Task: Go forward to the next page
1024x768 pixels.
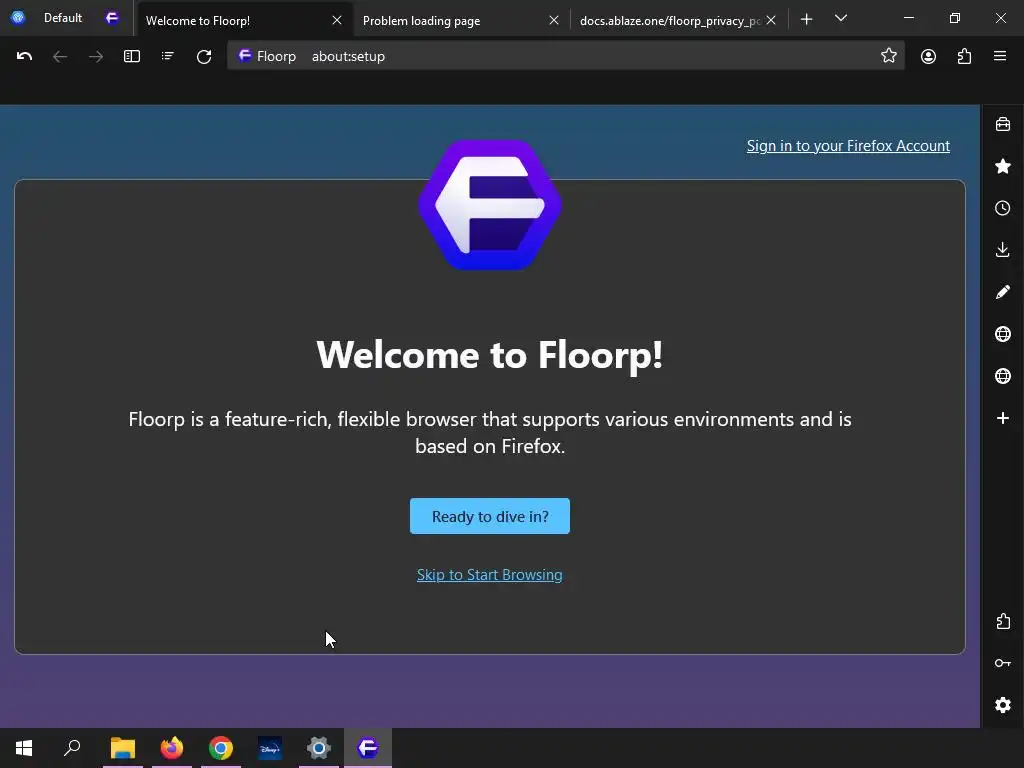Action: click(96, 57)
